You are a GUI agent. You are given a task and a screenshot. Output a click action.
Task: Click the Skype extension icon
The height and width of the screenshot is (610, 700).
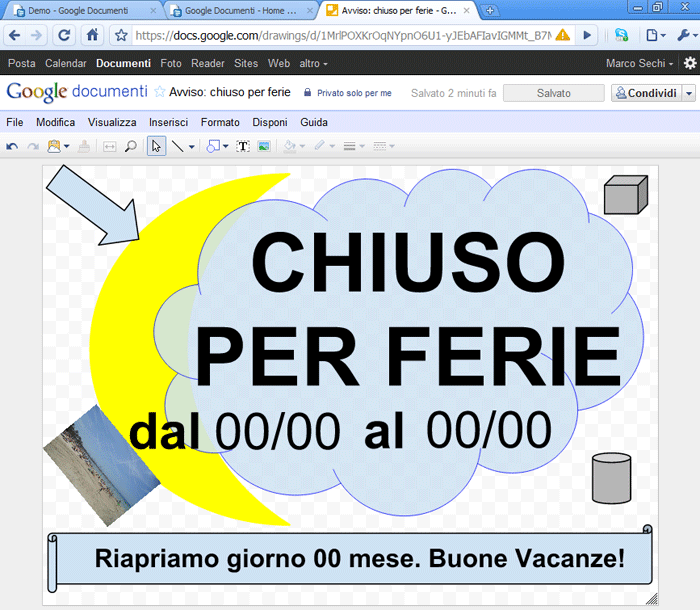[x=621, y=35]
